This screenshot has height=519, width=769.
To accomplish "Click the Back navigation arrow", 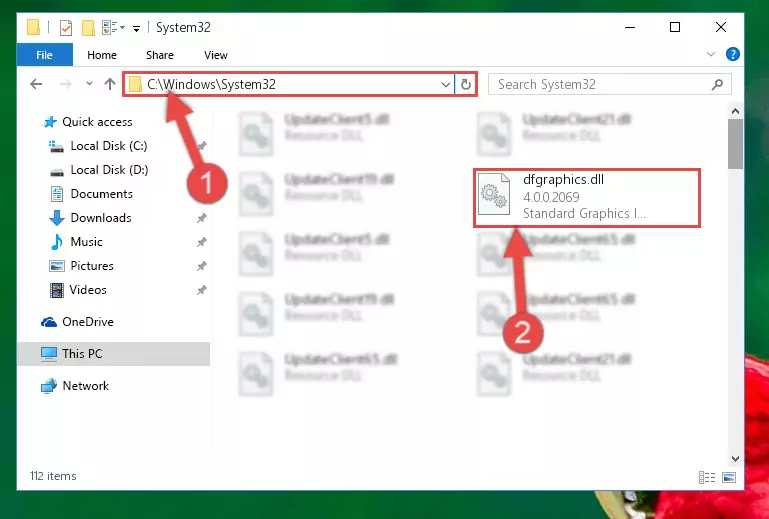I will (x=36, y=84).
